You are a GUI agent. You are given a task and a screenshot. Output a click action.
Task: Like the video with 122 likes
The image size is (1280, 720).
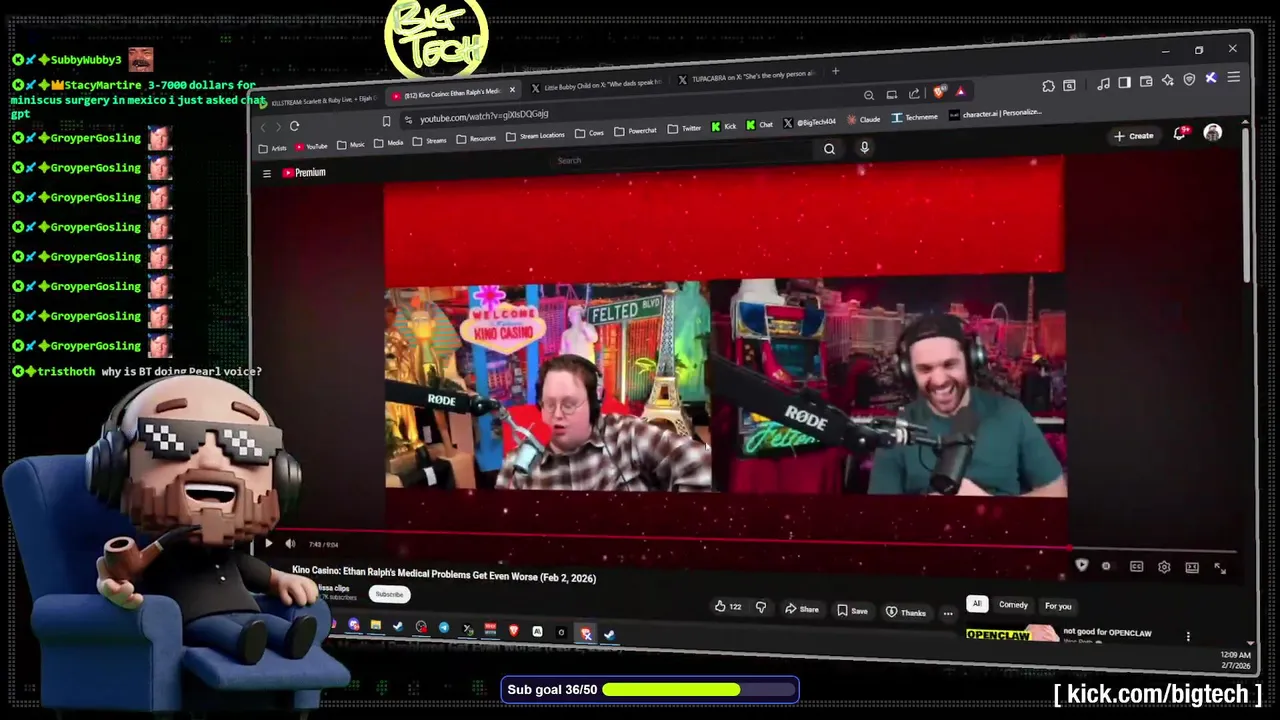(x=729, y=607)
